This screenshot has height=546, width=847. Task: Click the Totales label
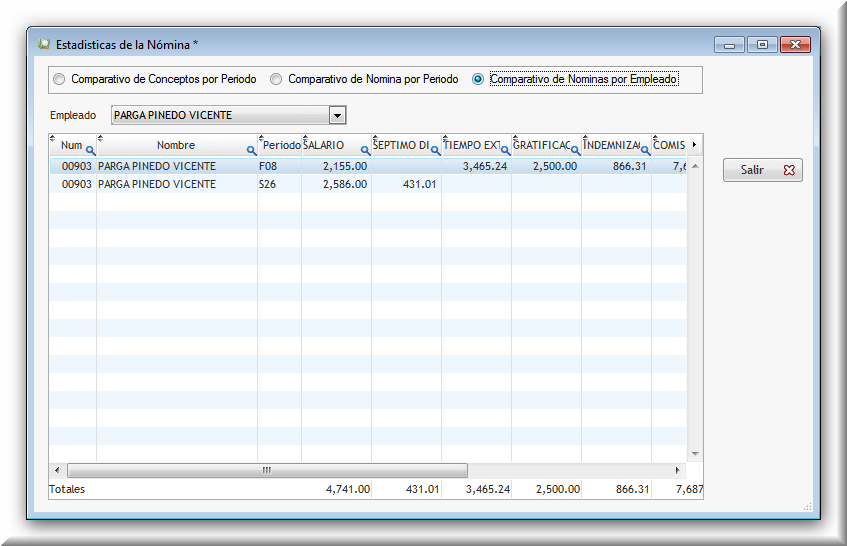(67, 489)
